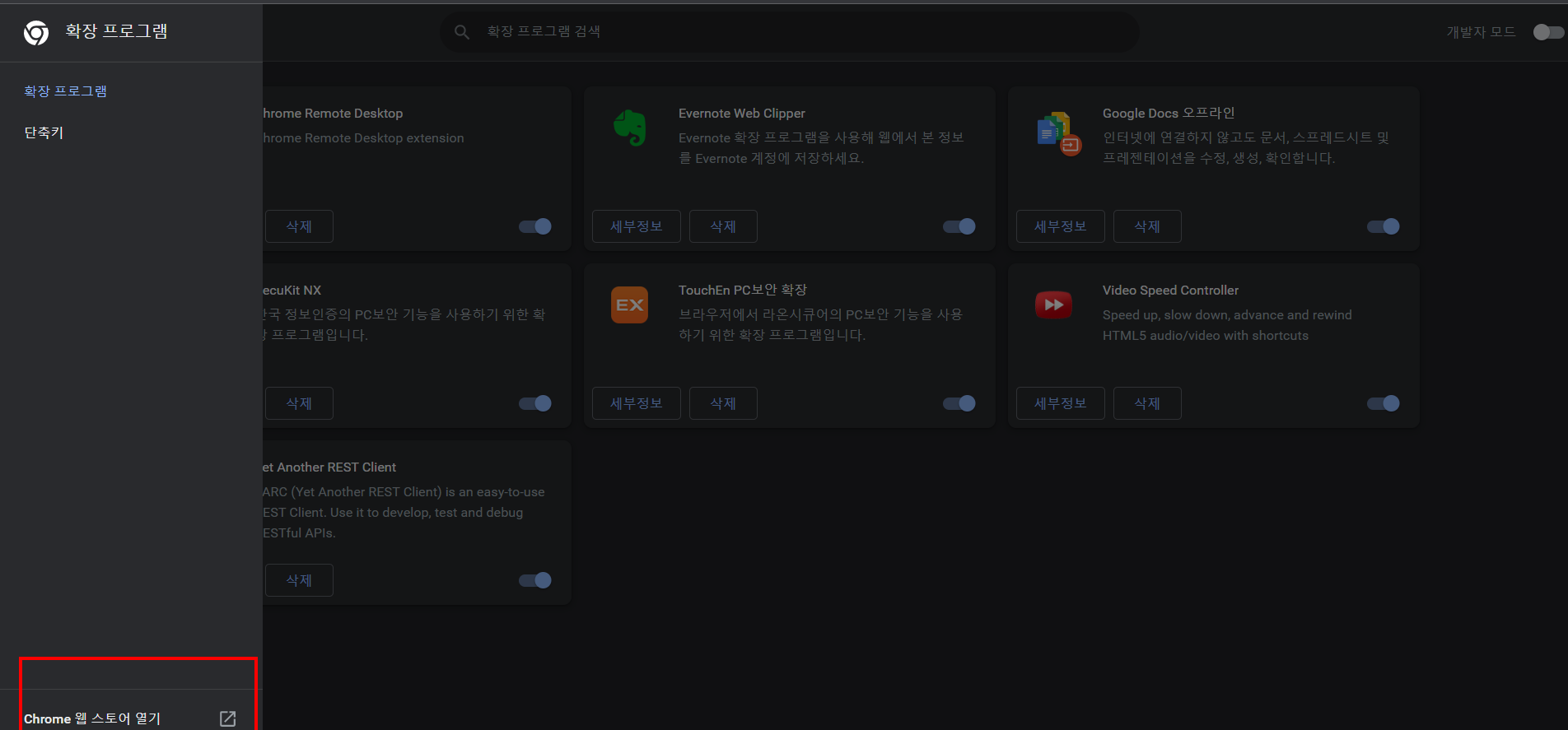The image size is (1568, 730).
Task: Select 확장 프로그램 in the sidebar
Action: click(66, 91)
